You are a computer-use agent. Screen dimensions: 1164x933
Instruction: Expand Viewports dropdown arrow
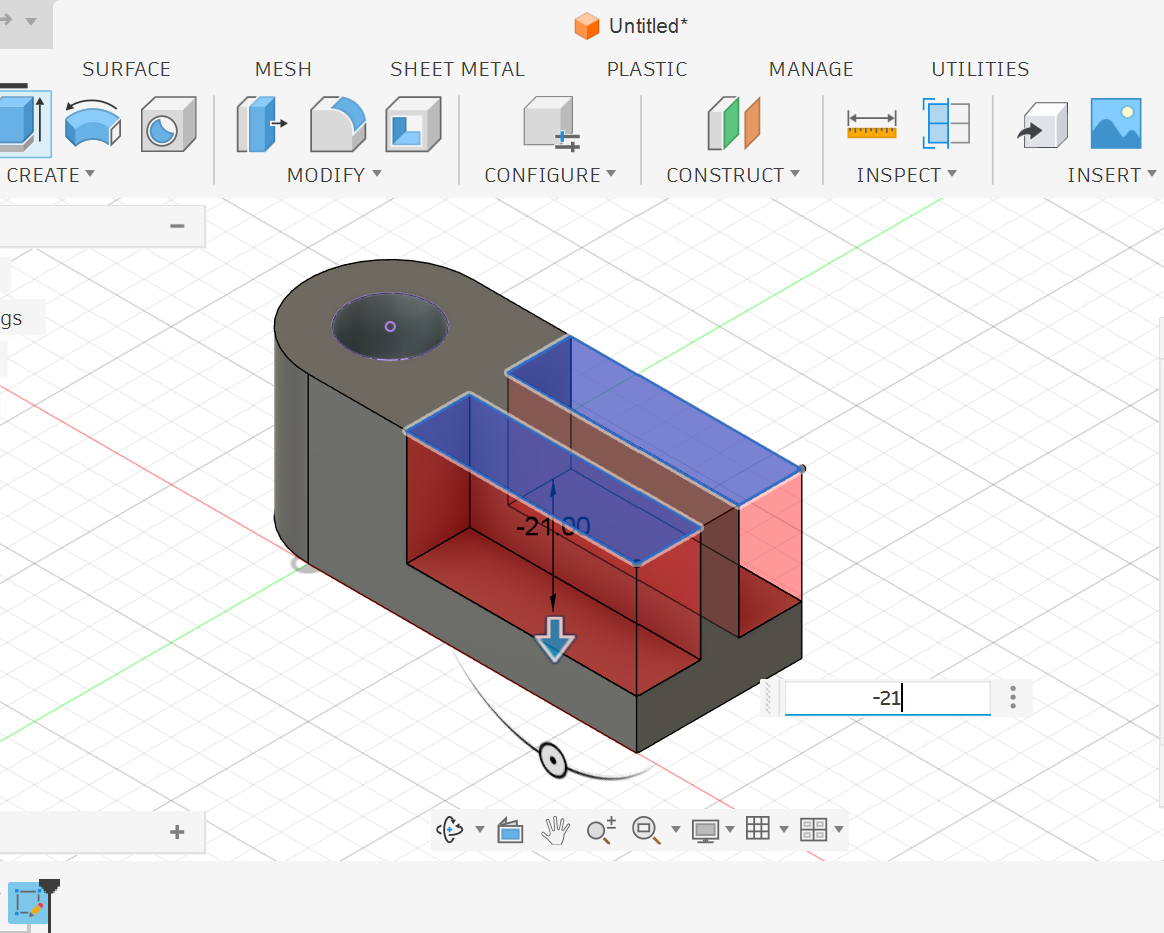point(839,830)
